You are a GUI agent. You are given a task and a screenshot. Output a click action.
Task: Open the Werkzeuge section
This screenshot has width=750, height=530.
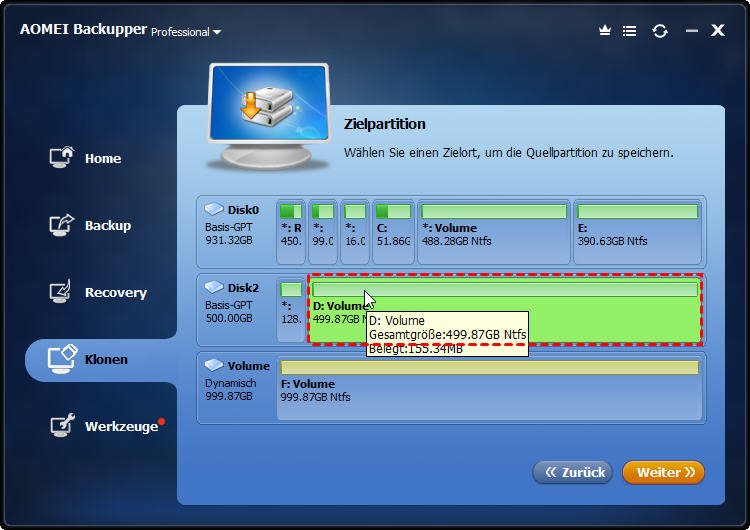[x=108, y=425]
